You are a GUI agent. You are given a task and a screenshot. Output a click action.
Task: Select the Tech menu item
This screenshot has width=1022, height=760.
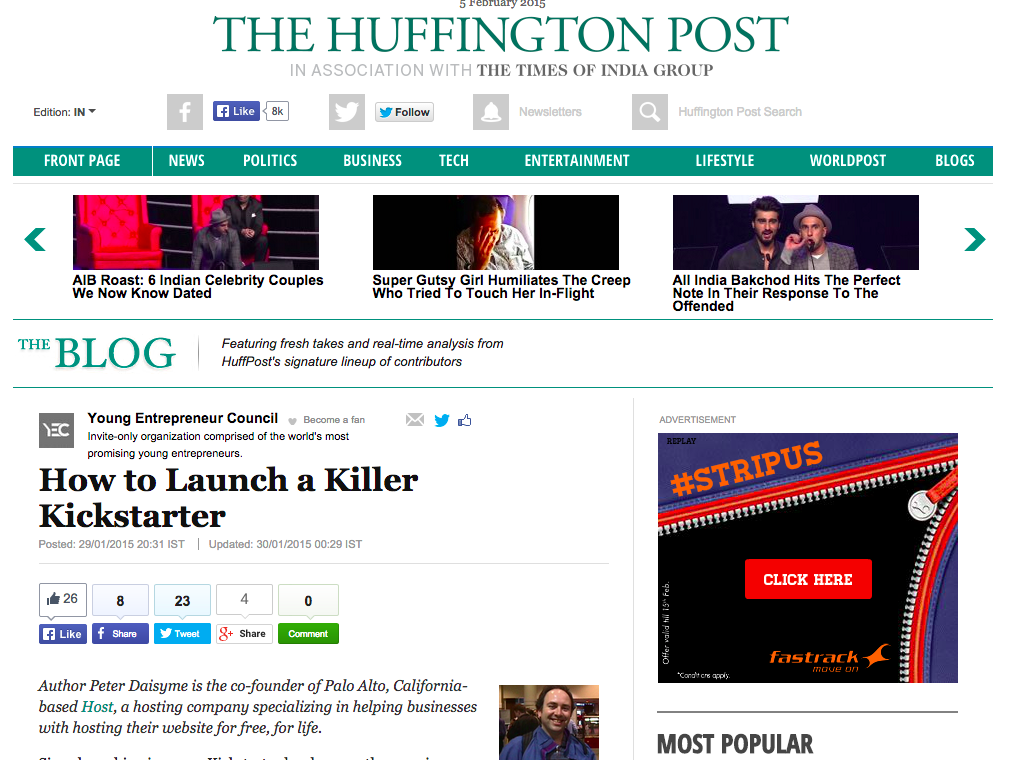click(x=454, y=161)
